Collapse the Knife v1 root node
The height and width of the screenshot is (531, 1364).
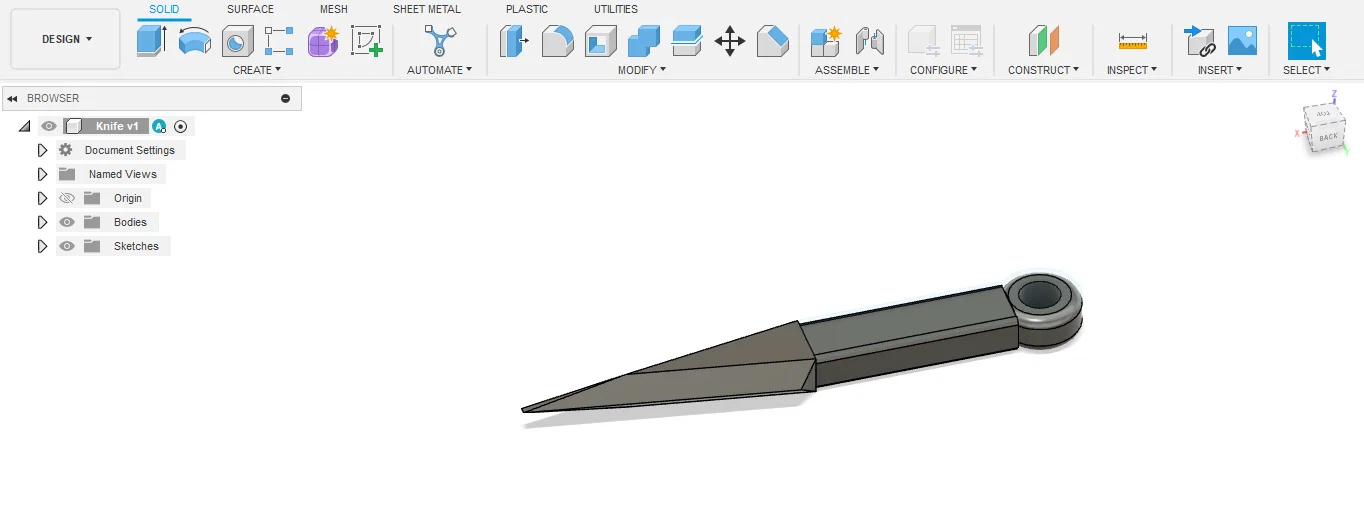[24, 126]
